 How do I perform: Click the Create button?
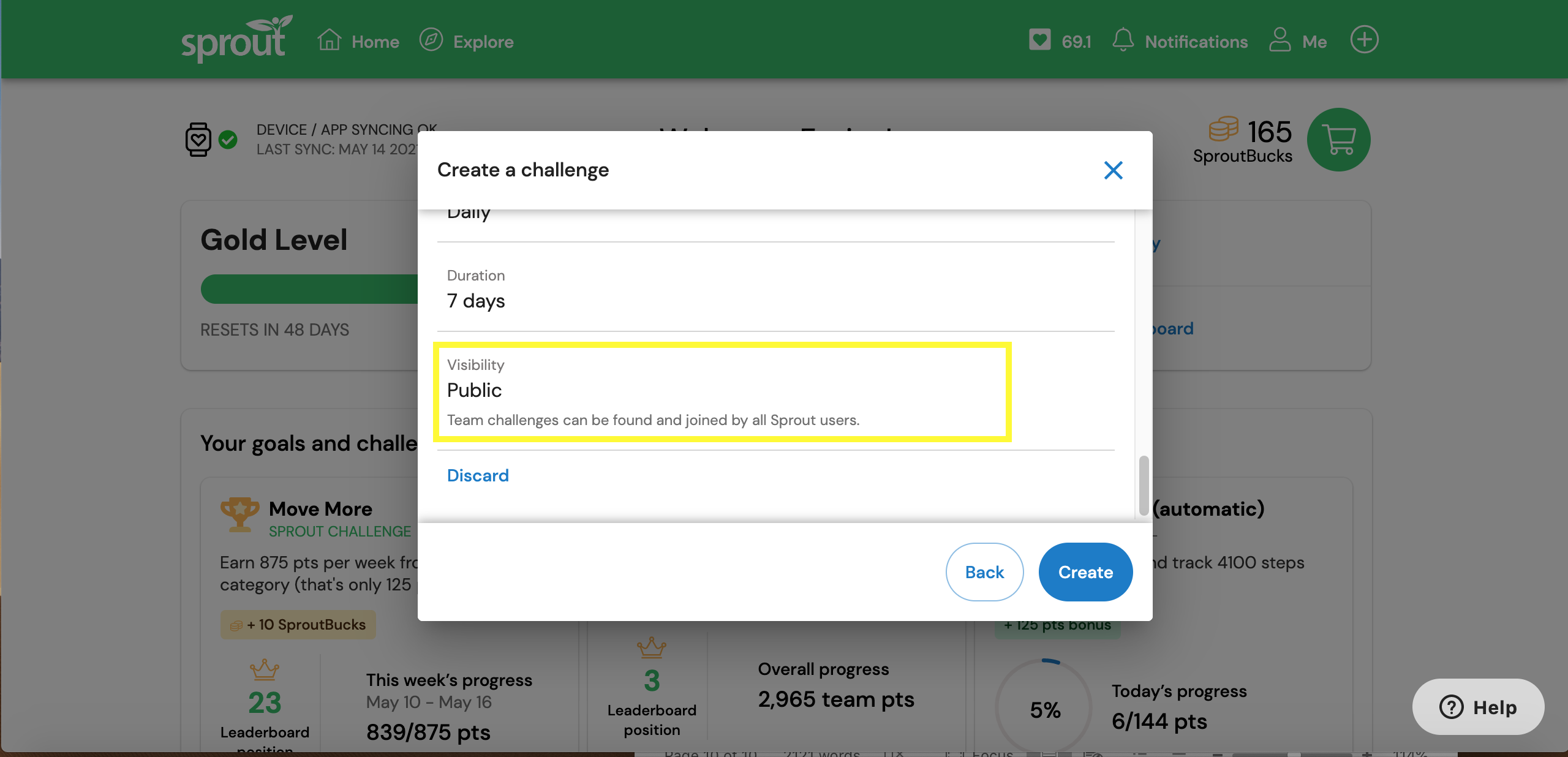(x=1085, y=571)
